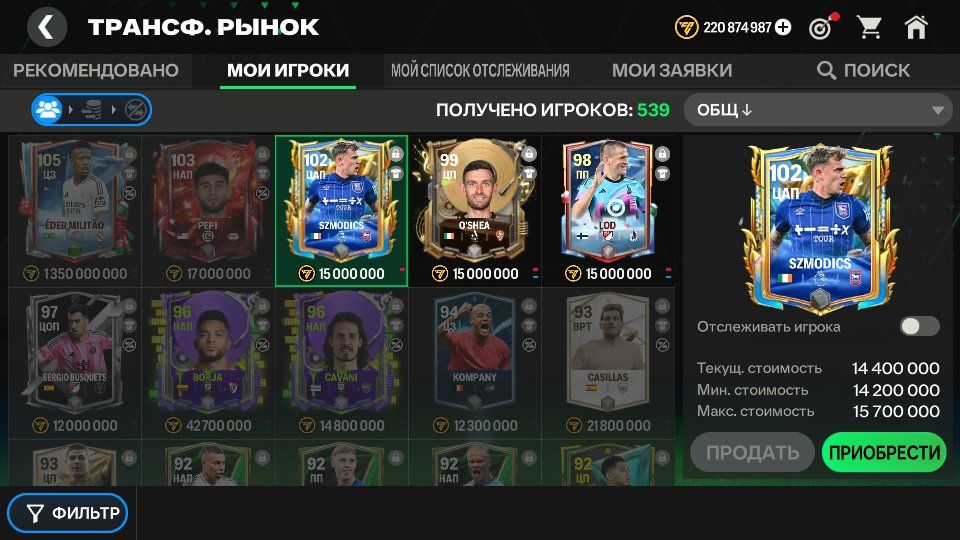This screenshot has width=960, height=540.
Task: Open the МОИ ЗАЯВКИ tab
Action: pos(672,70)
